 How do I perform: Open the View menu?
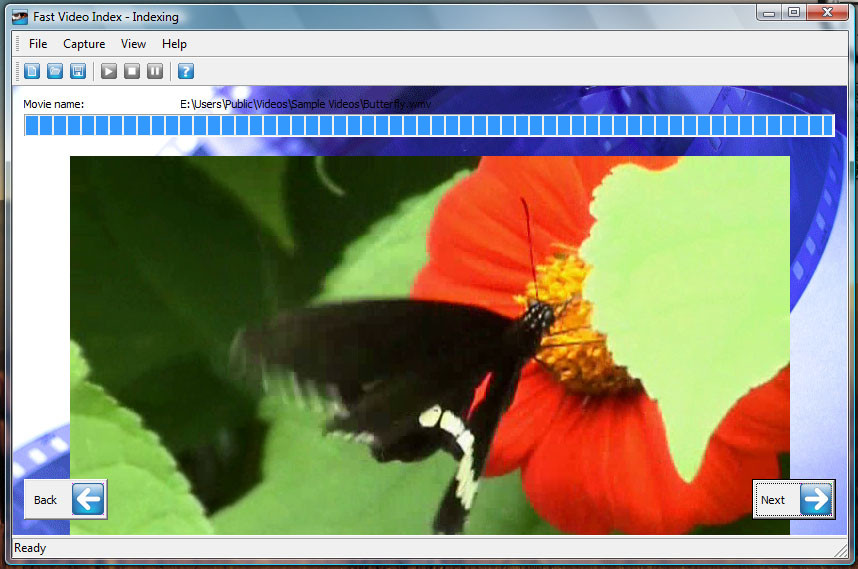point(133,44)
